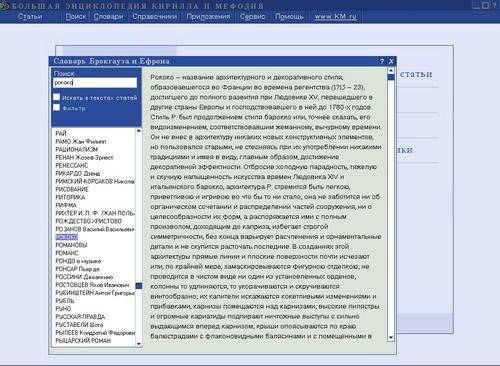Toggle the 'Фильтр' checkbox
The image size is (500, 366).
coord(57,107)
